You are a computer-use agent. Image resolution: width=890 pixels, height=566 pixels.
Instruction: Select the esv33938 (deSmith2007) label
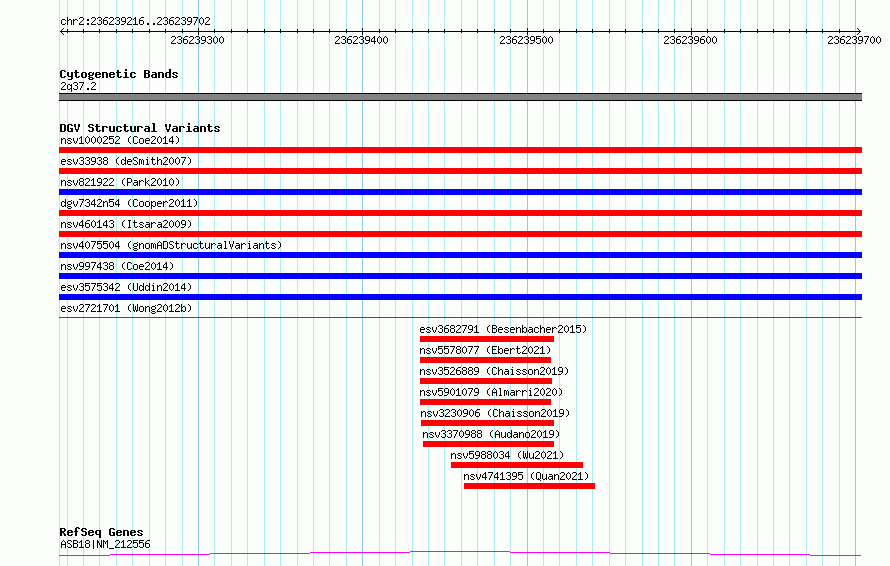126,161
